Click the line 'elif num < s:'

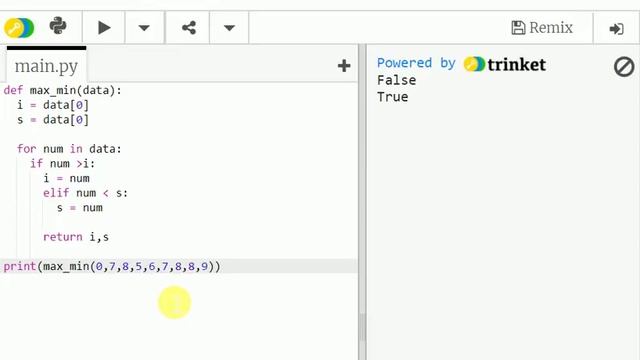85,193
